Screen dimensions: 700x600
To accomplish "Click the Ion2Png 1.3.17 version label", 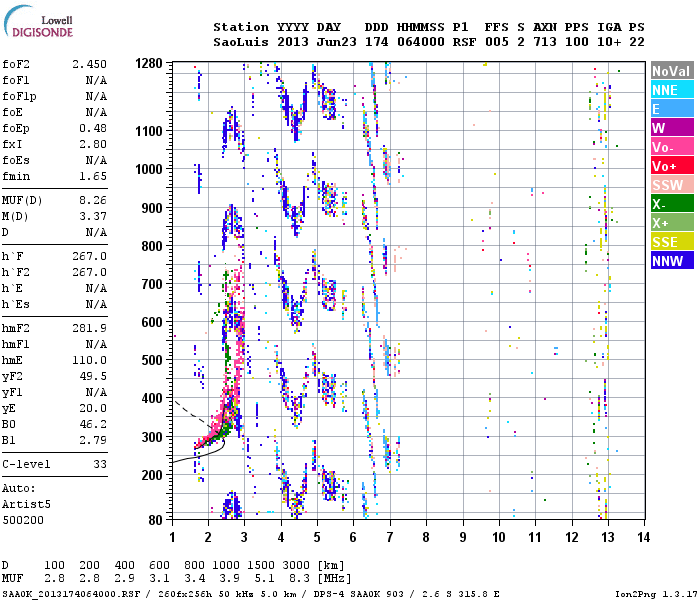I will [x=655, y=594].
